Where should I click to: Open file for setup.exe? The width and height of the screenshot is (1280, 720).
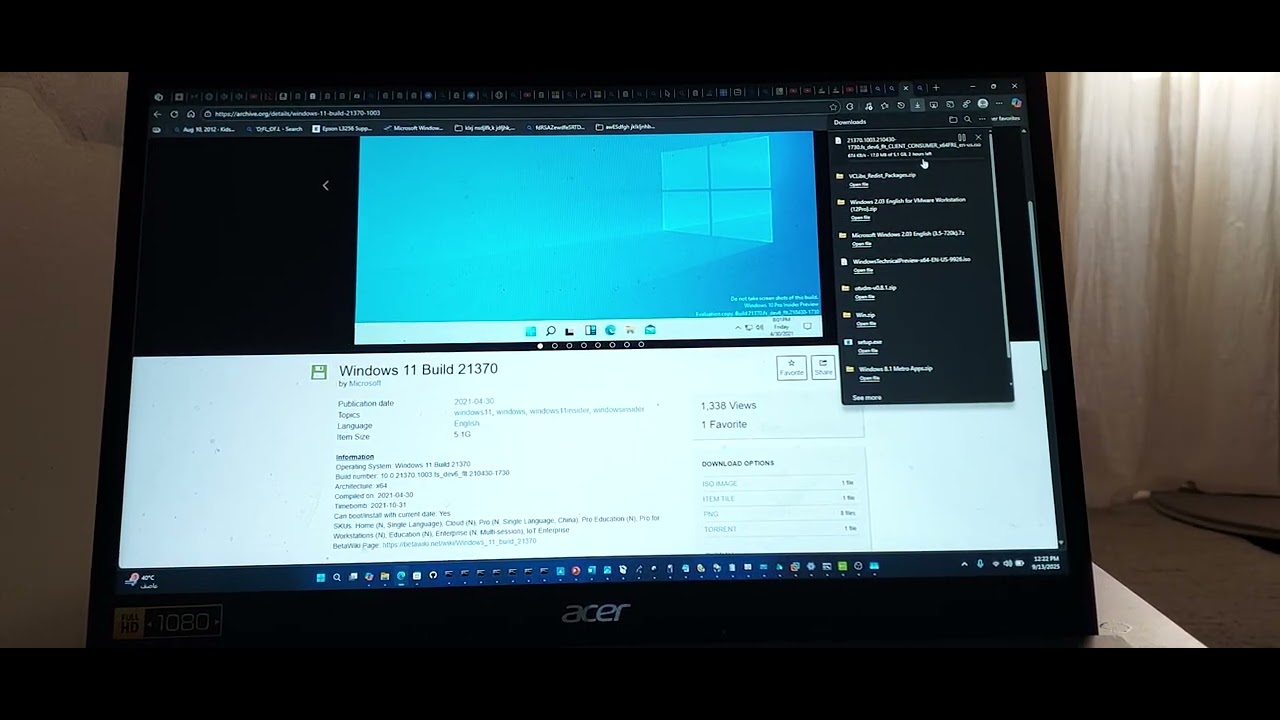tap(868, 351)
